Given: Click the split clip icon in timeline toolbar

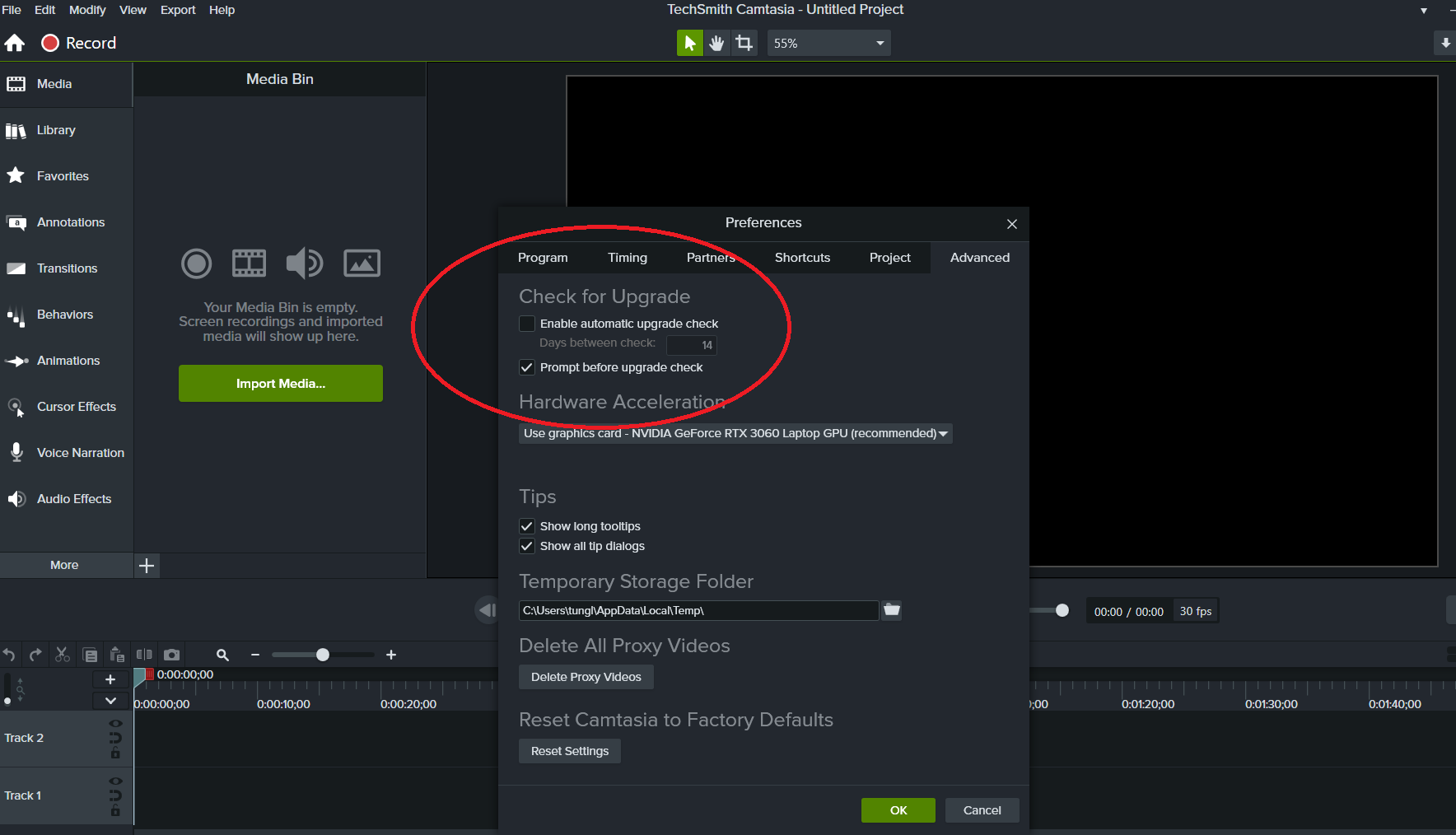Looking at the screenshot, I should pos(144,655).
